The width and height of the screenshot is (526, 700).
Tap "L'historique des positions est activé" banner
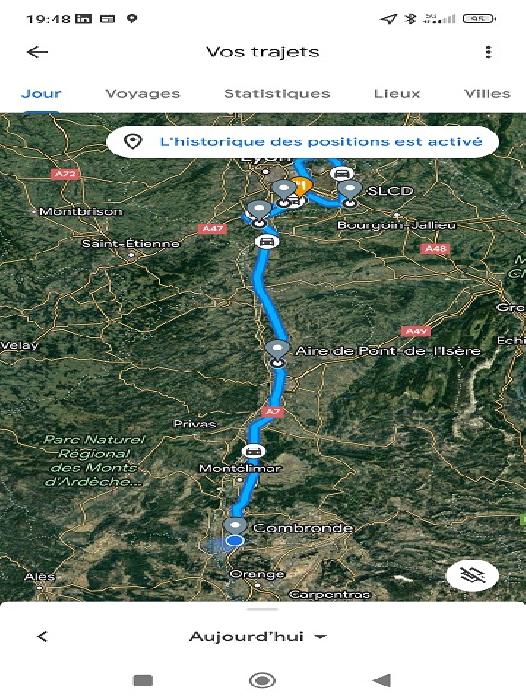tap(302, 142)
